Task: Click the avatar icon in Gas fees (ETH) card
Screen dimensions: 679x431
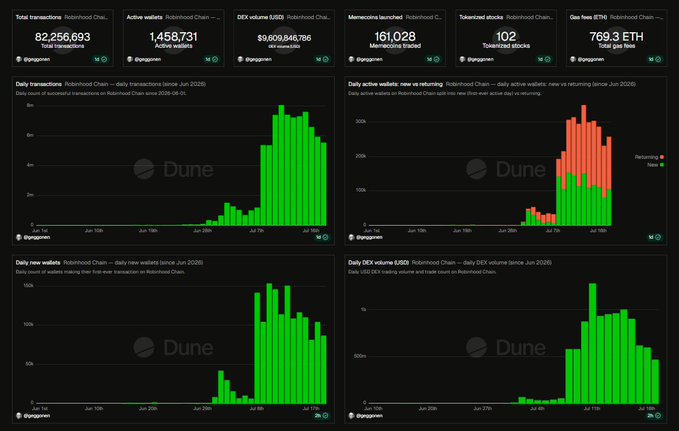Action: click(x=573, y=59)
